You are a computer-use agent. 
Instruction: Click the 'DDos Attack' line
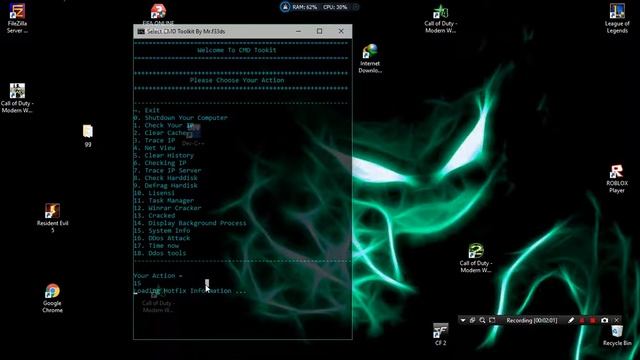tap(162, 238)
